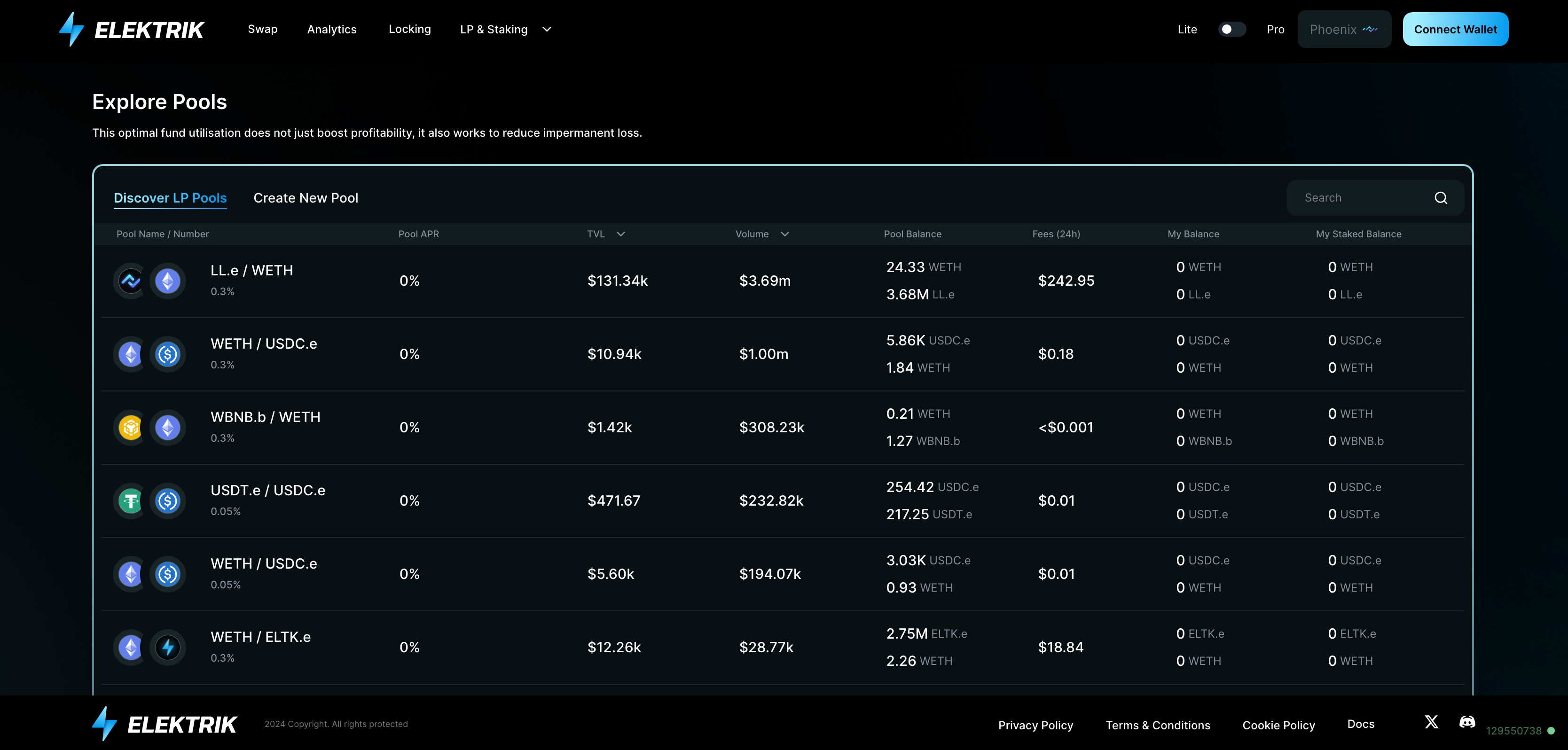Open the Docs footer link
This screenshot has height=750, width=1568.
pos(1360,724)
